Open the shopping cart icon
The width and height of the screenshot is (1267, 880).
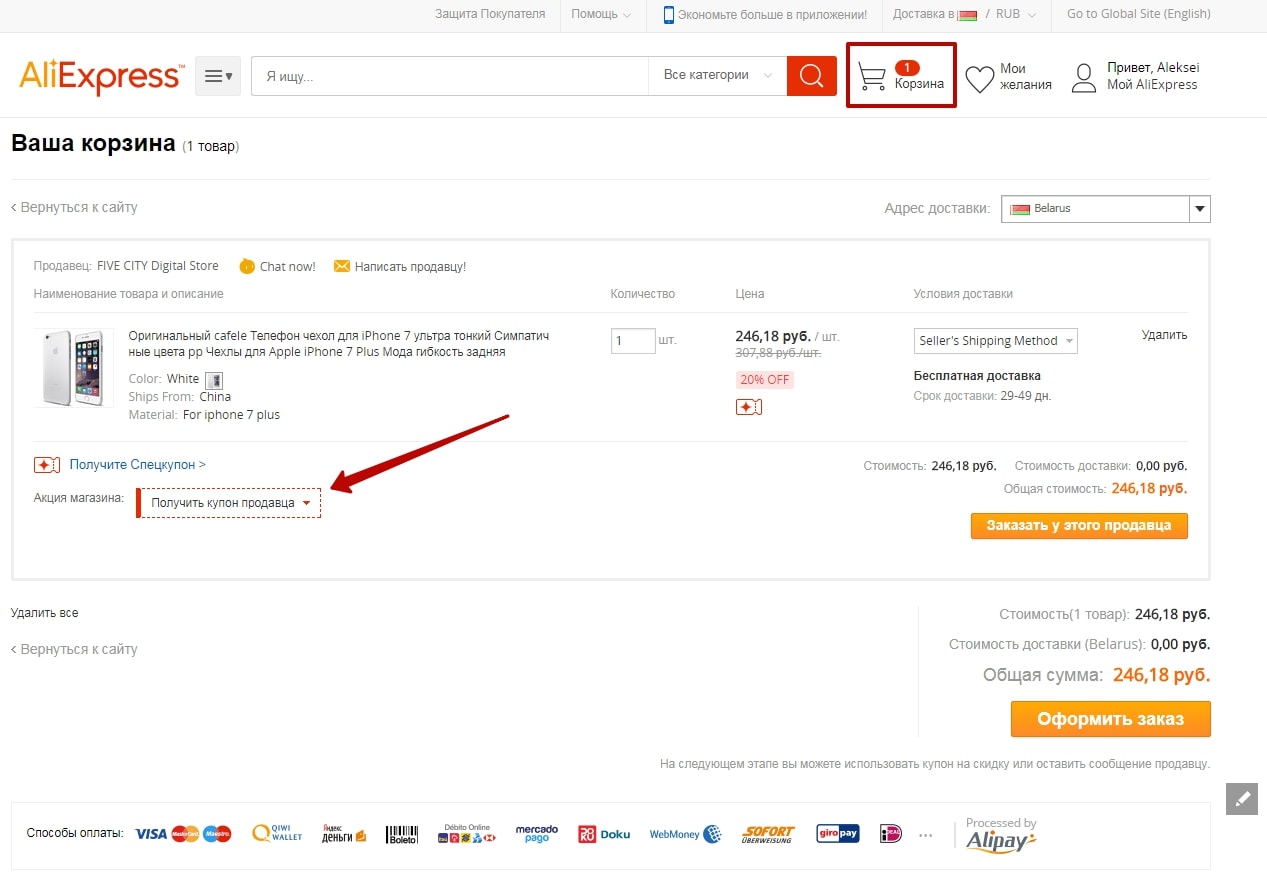pyautogui.click(x=872, y=76)
